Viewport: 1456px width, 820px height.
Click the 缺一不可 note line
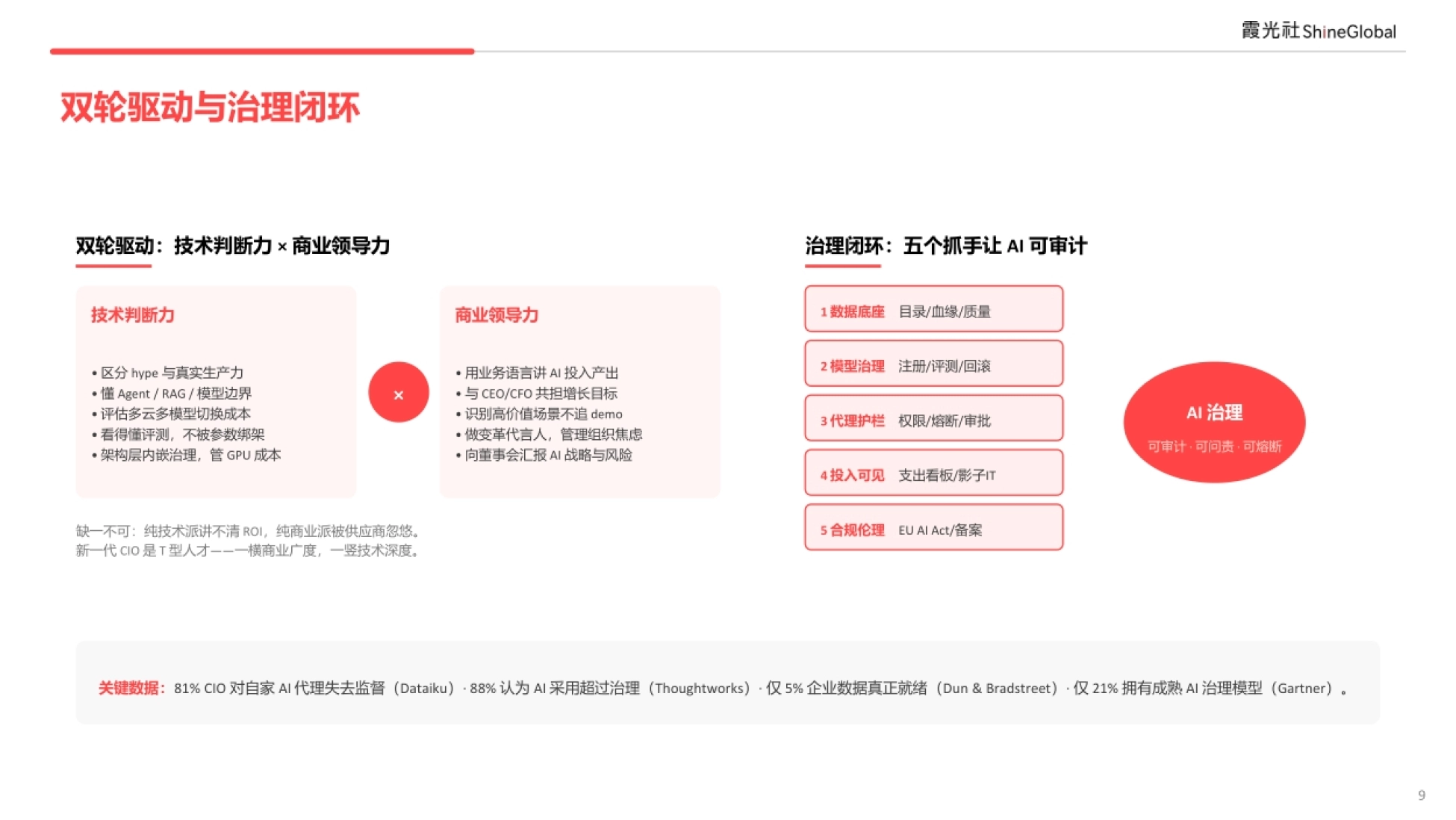click(x=251, y=531)
